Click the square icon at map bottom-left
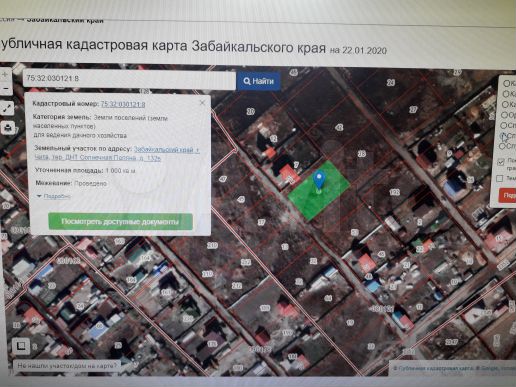 click(21, 346)
